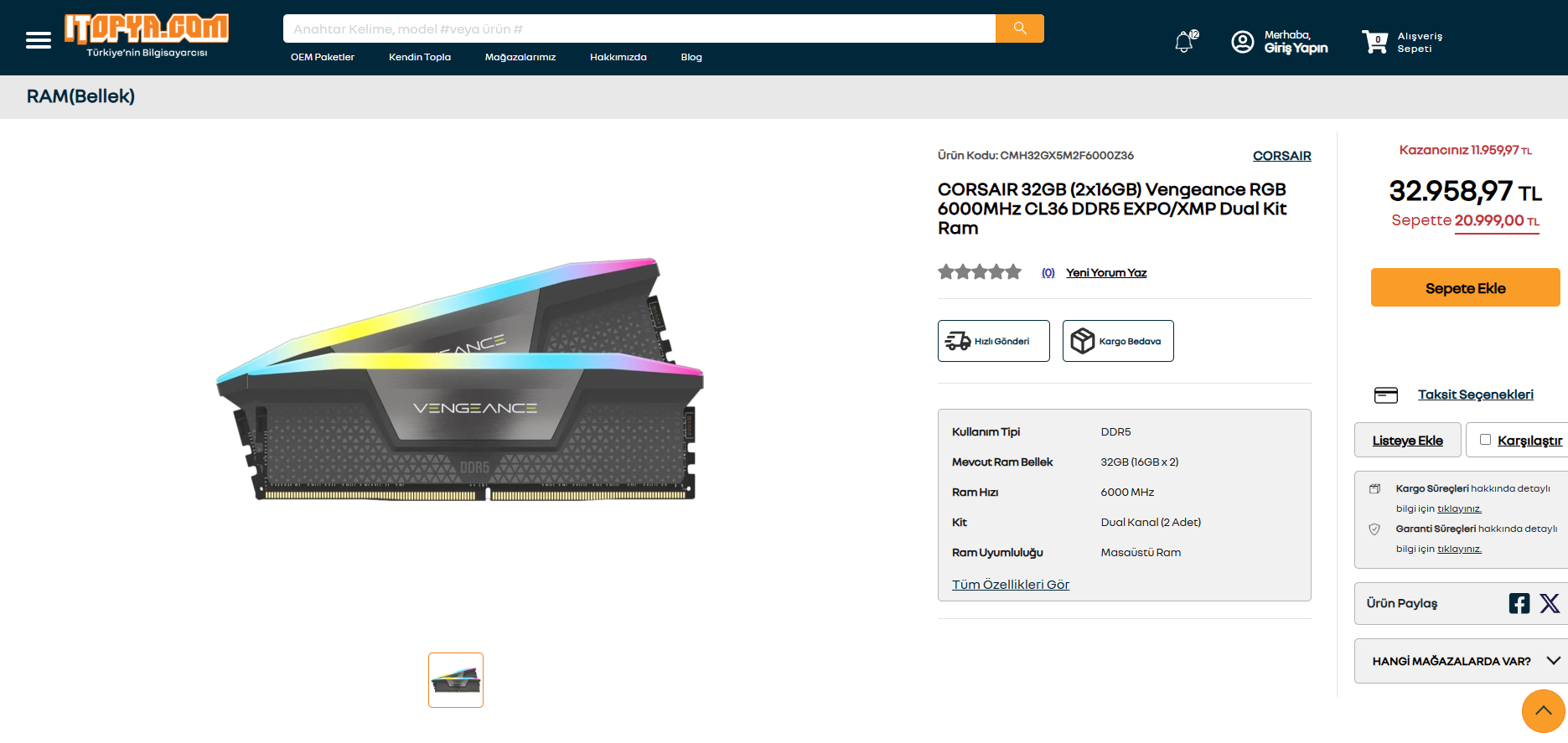This screenshot has width=1568, height=743.
Task: Open the notifications bell icon
Action: [1185, 41]
